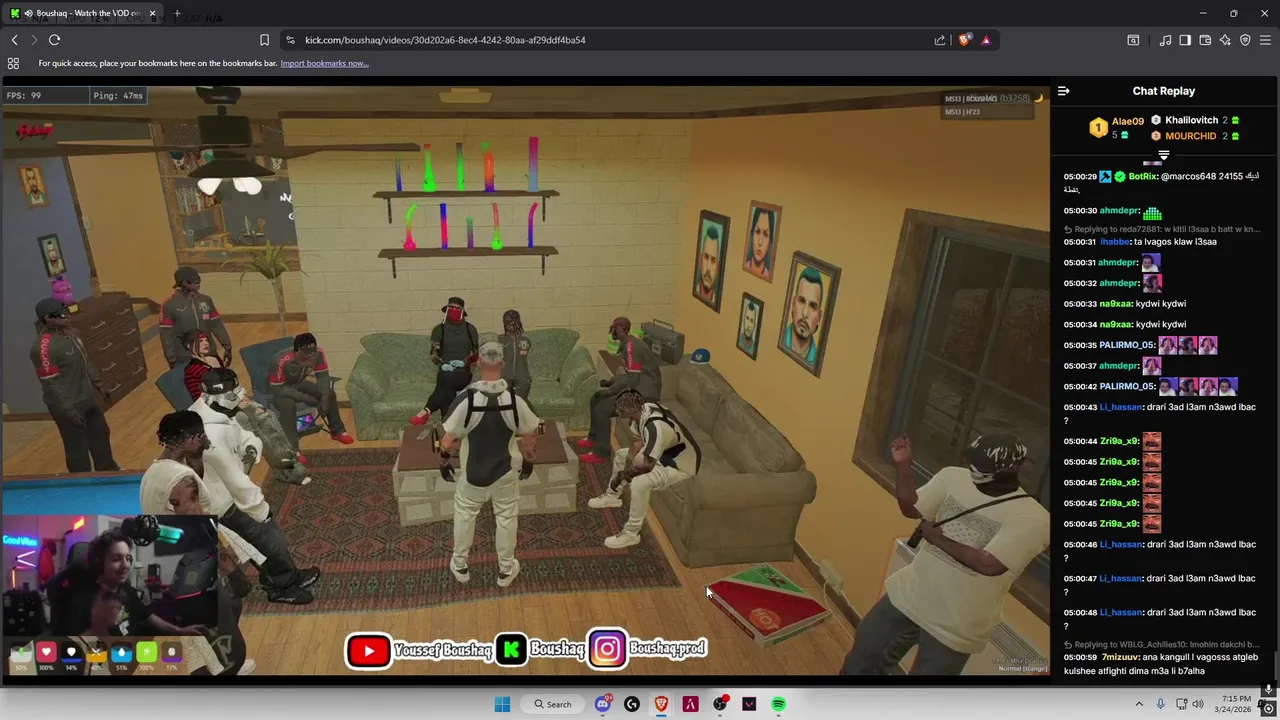Viewport: 1280px width, 720px height.
Task: Open Leo AI sparkle icon
Action: tap(1225, 40)
